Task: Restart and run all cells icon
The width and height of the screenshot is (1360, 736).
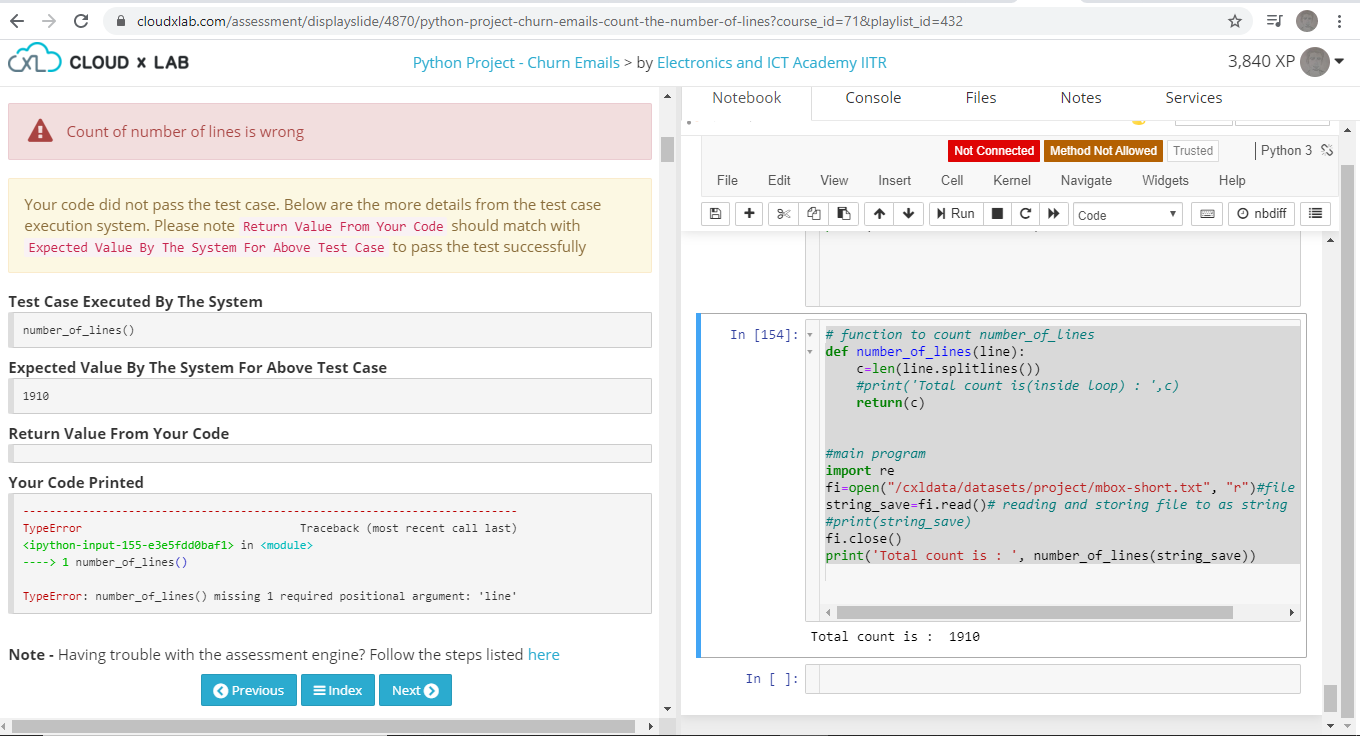Action: pyautogui.click(x=1053, y=214)
